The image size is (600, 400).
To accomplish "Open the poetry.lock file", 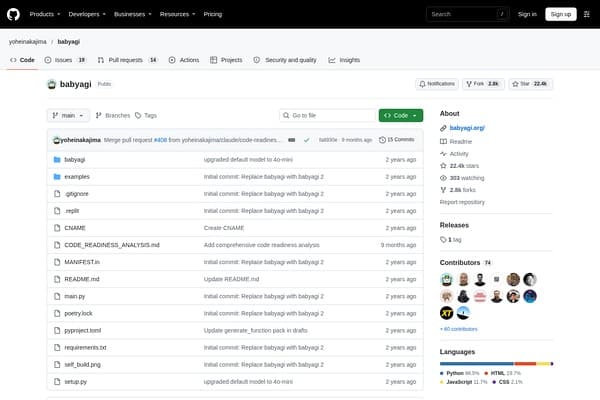I will coord(78,313).
